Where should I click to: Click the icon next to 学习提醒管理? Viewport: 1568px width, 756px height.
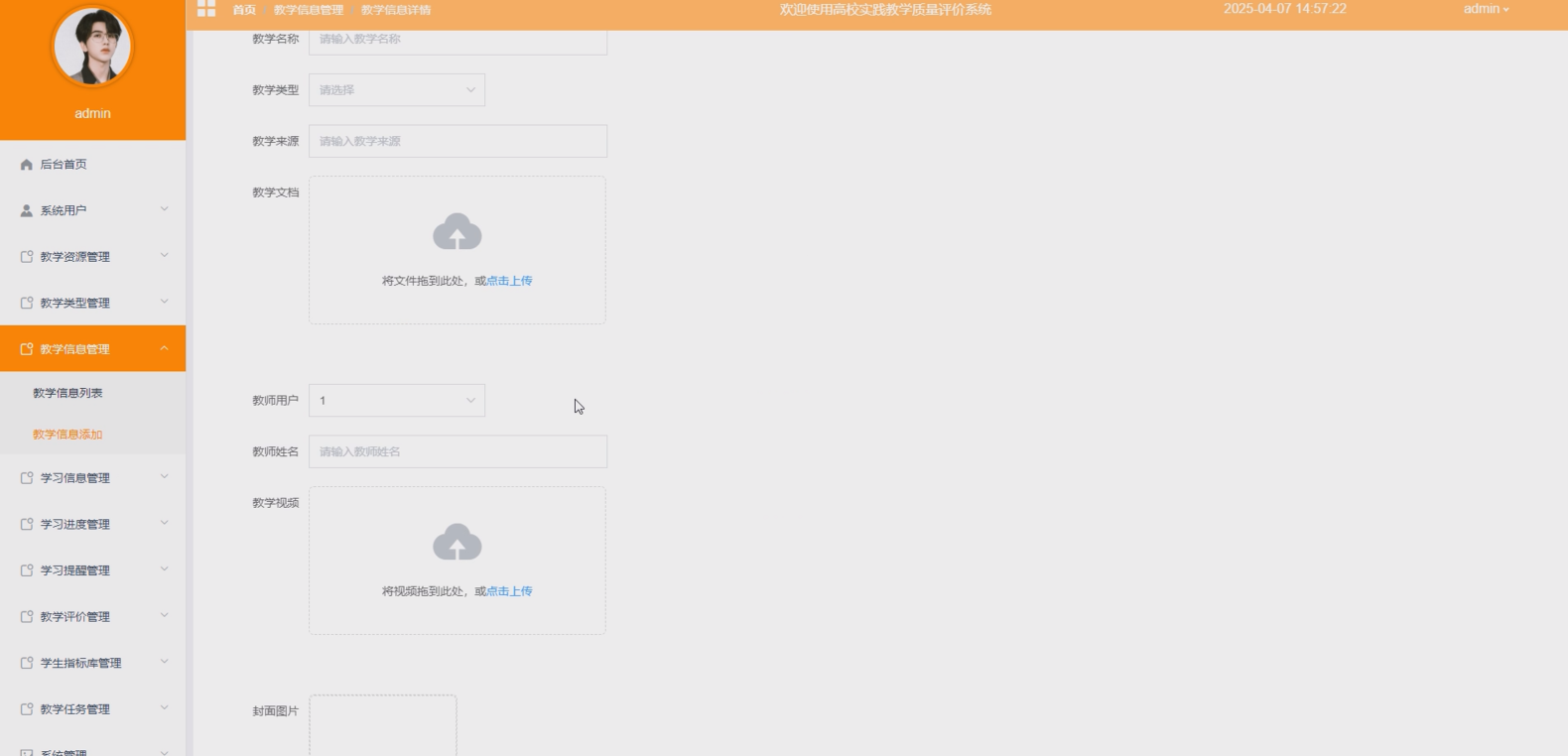(27, 570)
